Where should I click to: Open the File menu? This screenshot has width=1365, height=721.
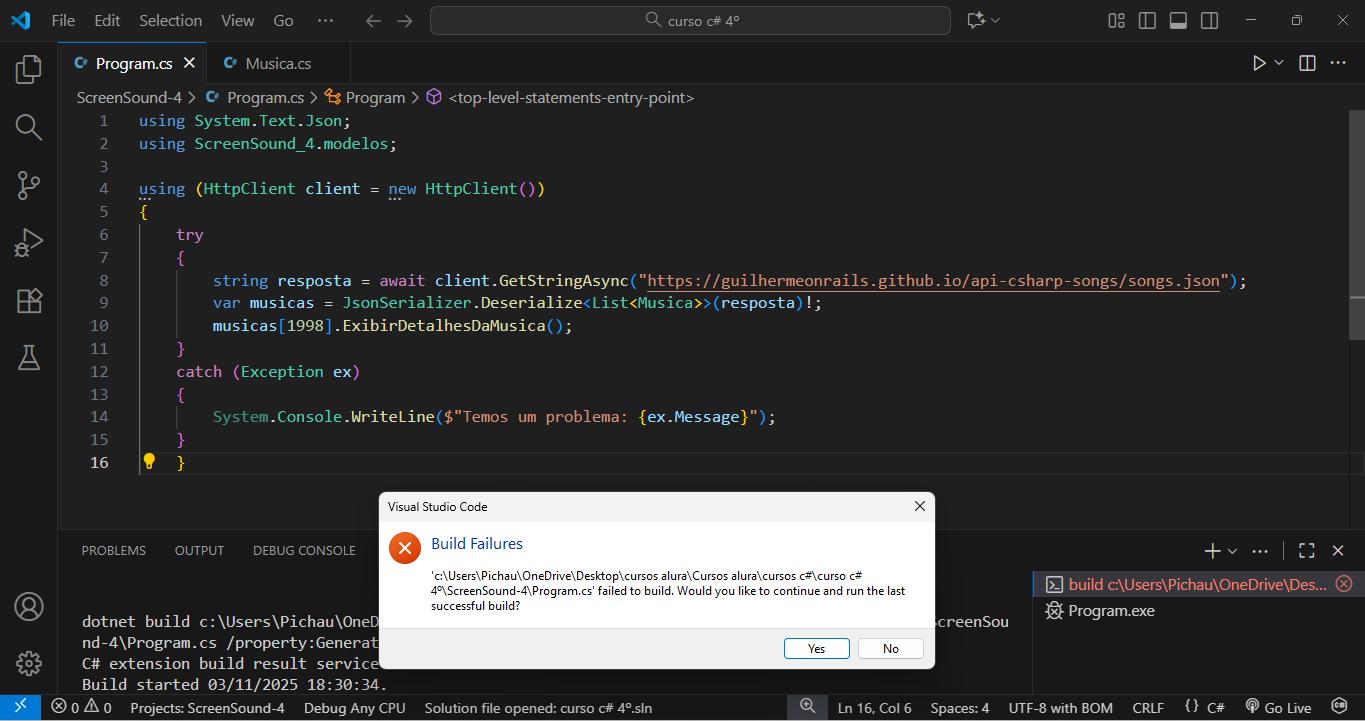[x=63, y=20]
